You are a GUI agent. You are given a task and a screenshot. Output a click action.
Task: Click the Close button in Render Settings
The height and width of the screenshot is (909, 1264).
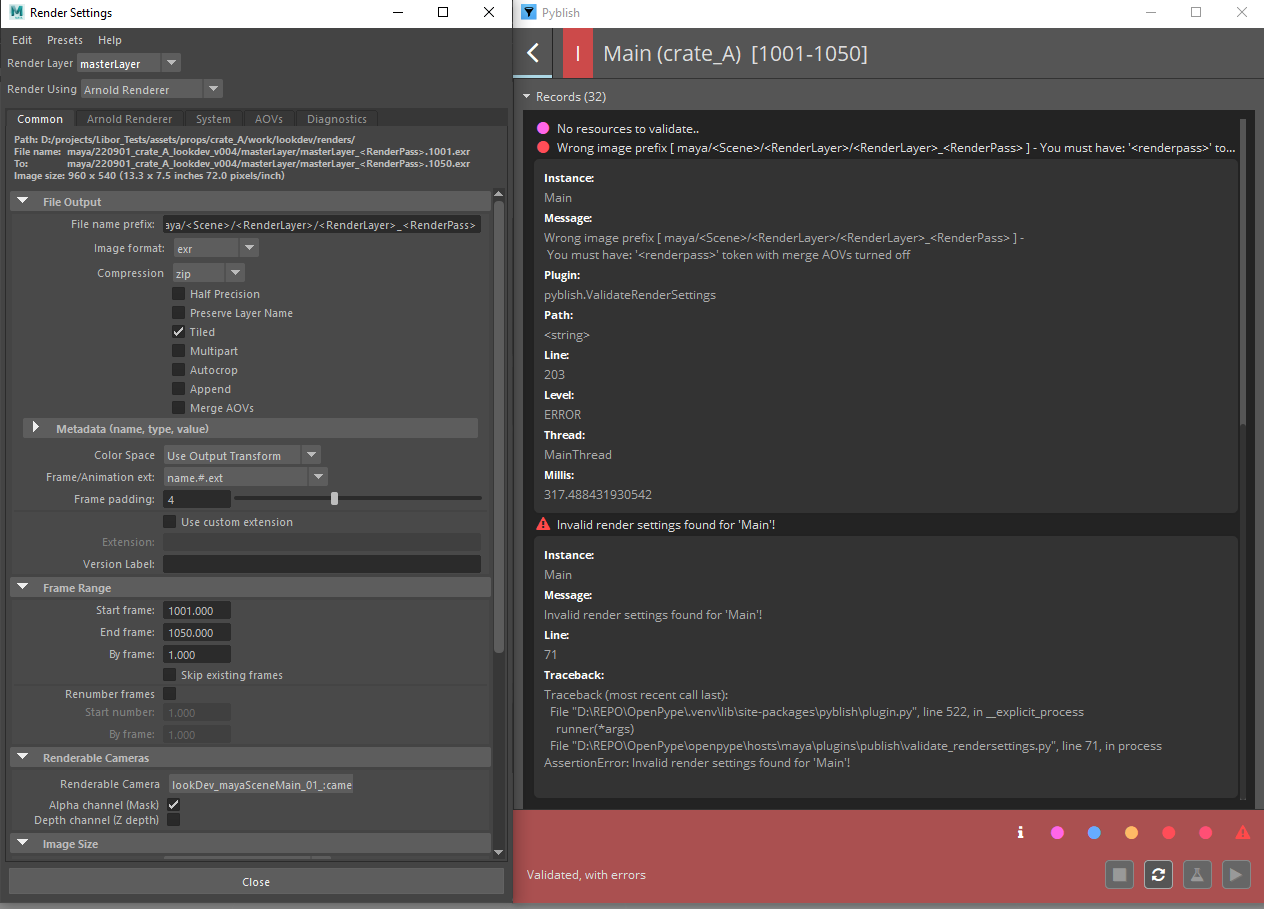(256, 881)
